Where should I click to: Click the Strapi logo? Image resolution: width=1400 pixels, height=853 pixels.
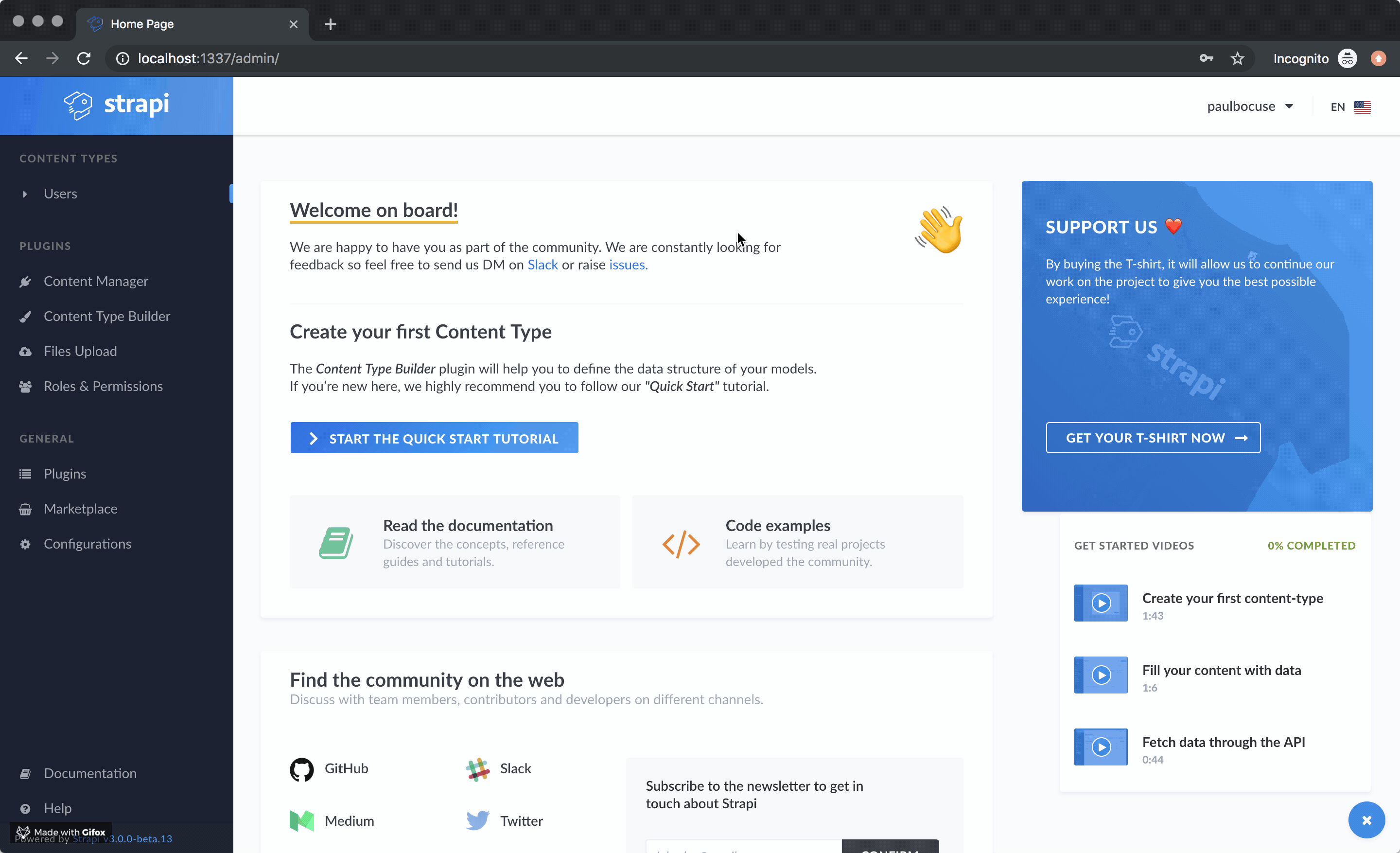tap(117, 105)
